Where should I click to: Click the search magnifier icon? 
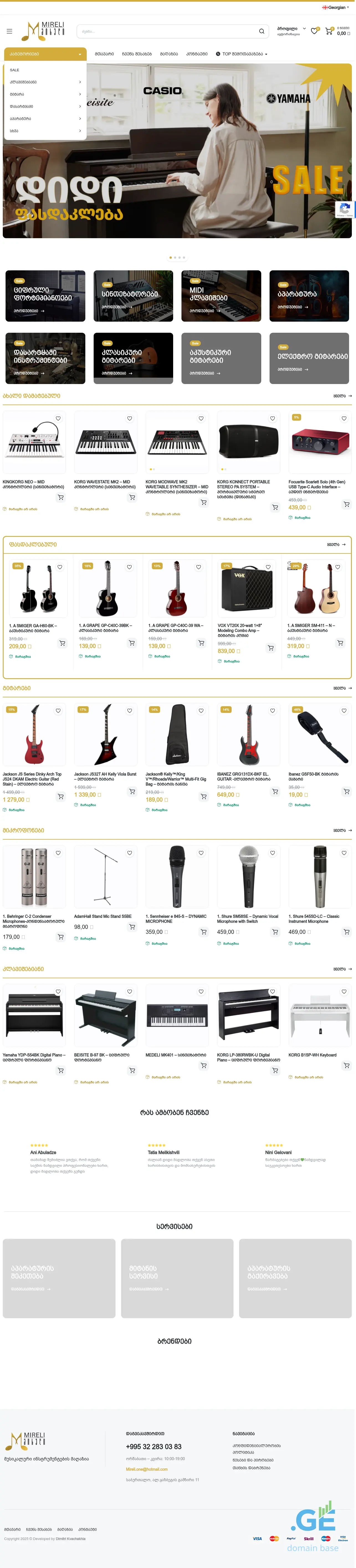click(x=262, y=31)
